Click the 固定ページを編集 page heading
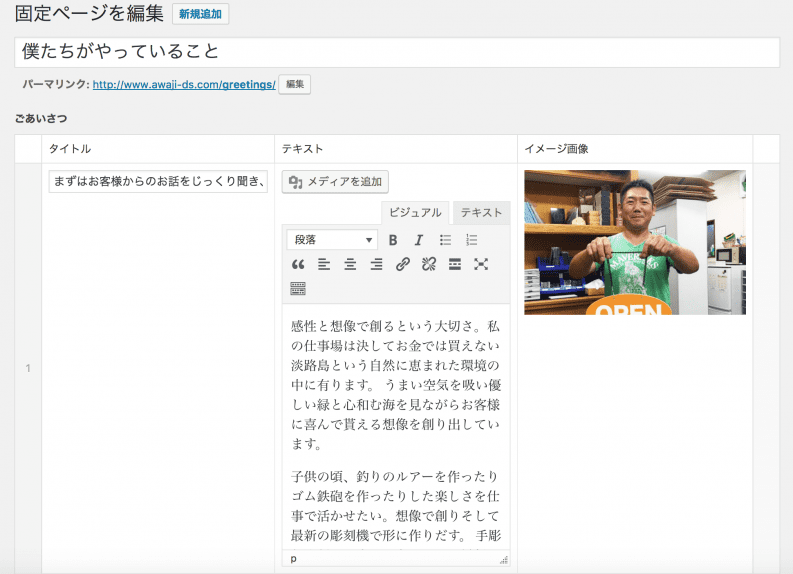 89,14
